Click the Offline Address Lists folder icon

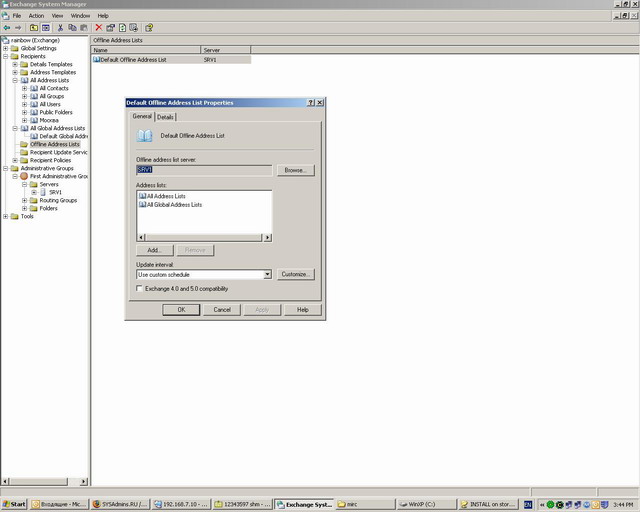click(x=24, y=144)
